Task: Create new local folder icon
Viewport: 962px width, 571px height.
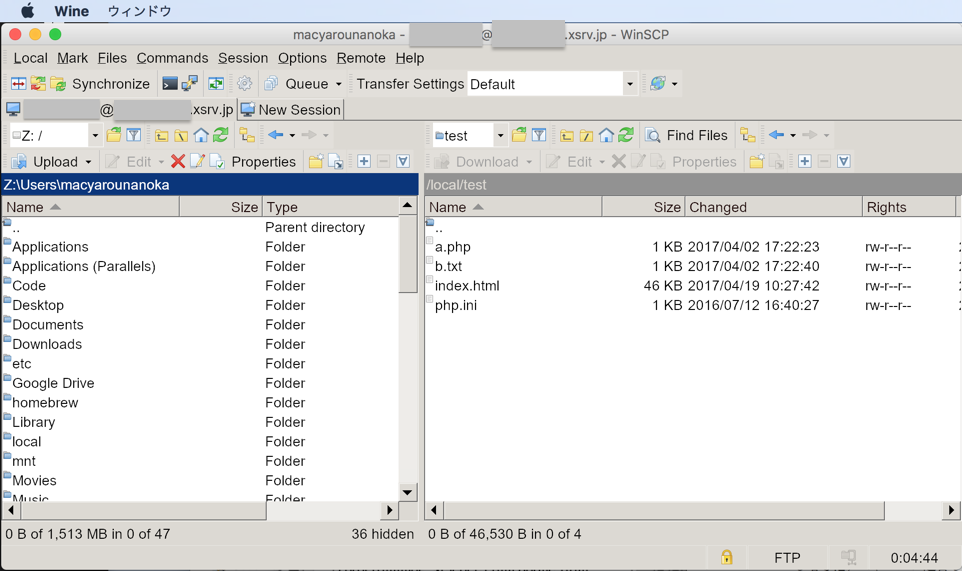Action: (x=316, y=161)
